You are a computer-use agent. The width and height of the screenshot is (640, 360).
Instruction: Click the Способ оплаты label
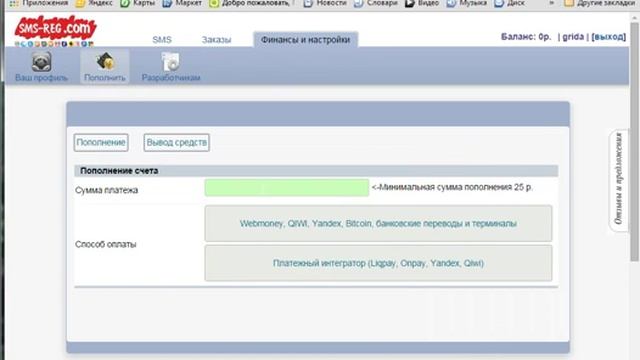pyautogui.click(x=106, y=244)
